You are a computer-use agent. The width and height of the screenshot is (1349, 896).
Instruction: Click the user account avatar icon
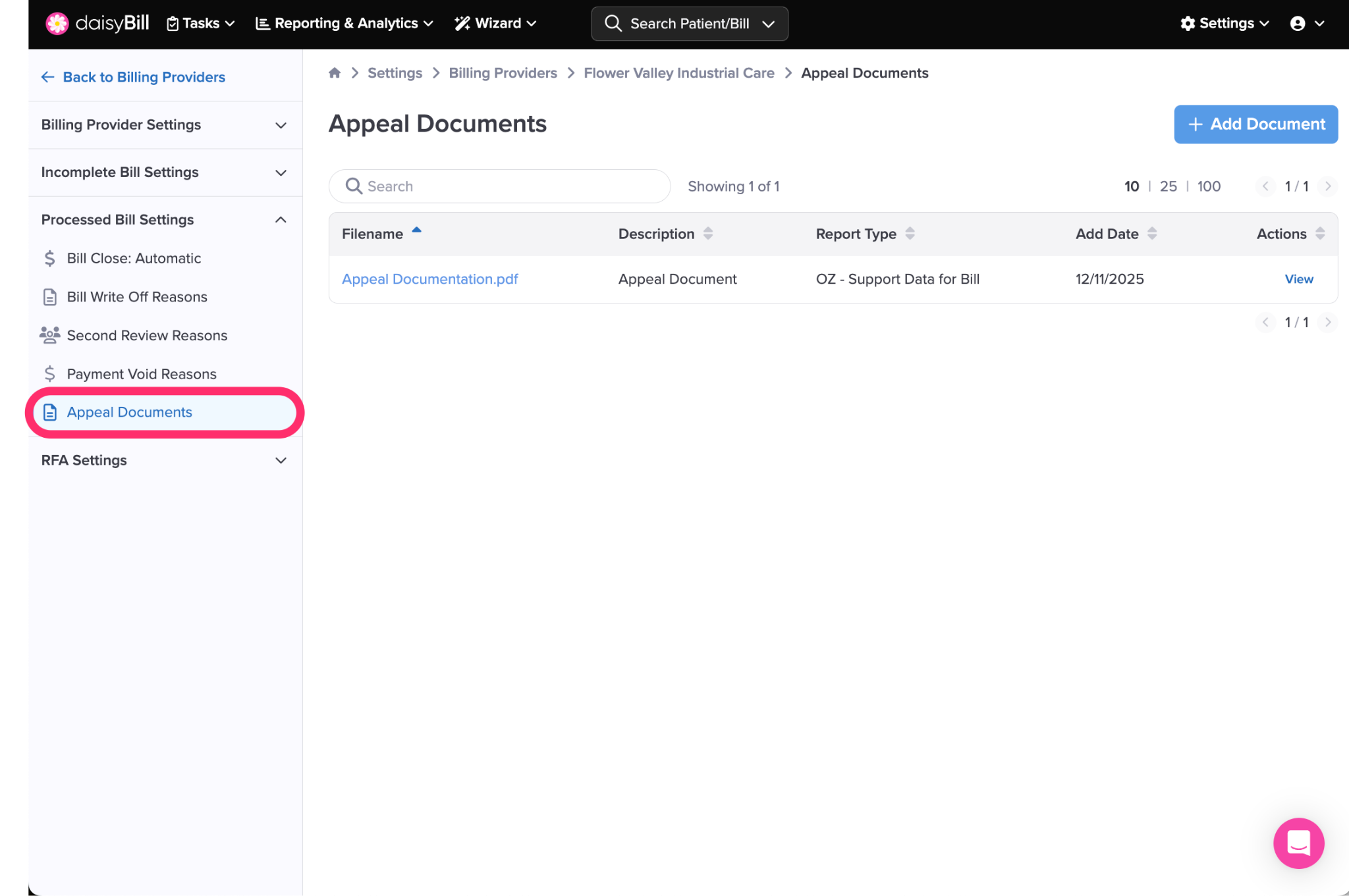pyautogui.click(x=1298, y=24)
